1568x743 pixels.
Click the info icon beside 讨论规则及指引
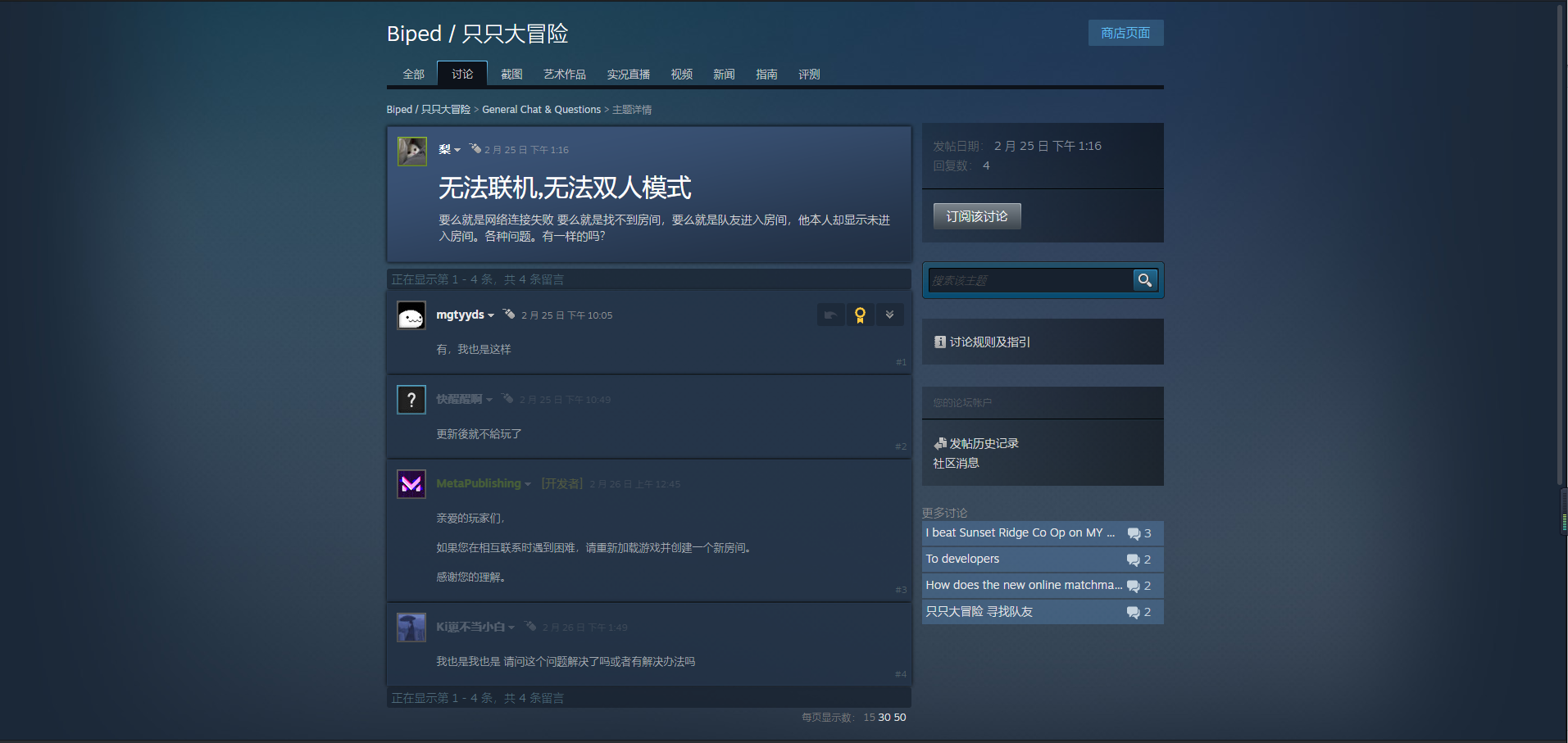point(940,342)
